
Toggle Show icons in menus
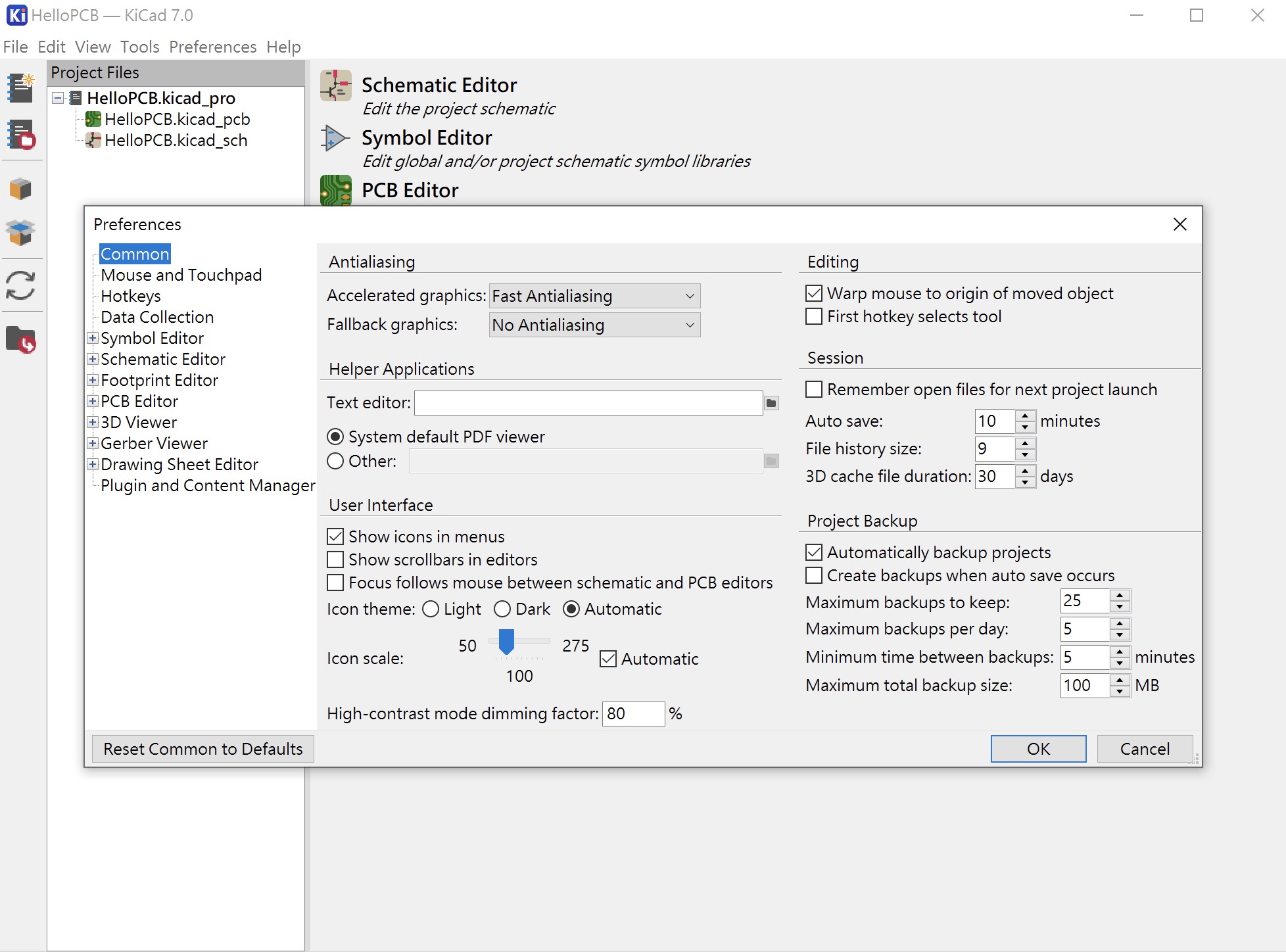click(x=335, y=536)
